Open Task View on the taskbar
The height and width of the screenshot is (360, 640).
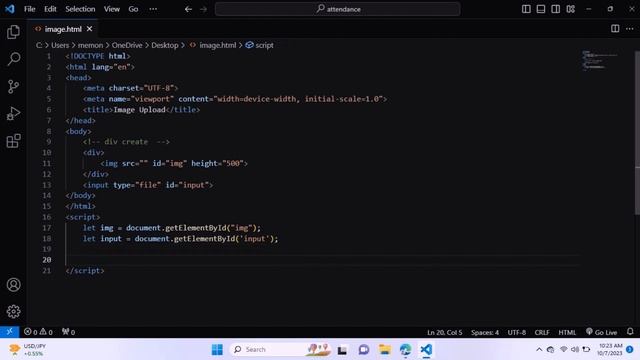click(x=342, y=349)
